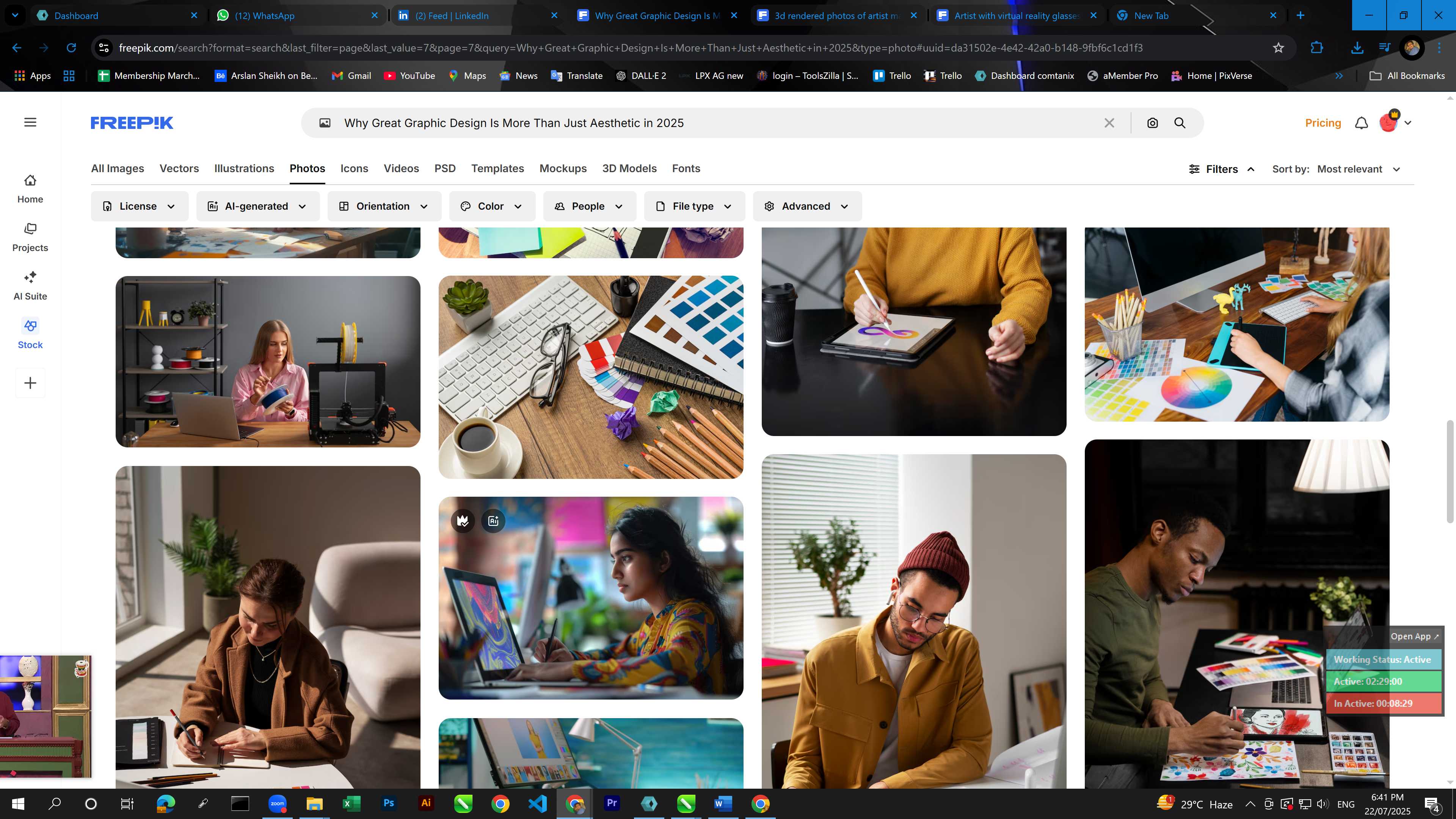Click the page vertical scrollbar
1456x819 pixels.
[1450, 472]
